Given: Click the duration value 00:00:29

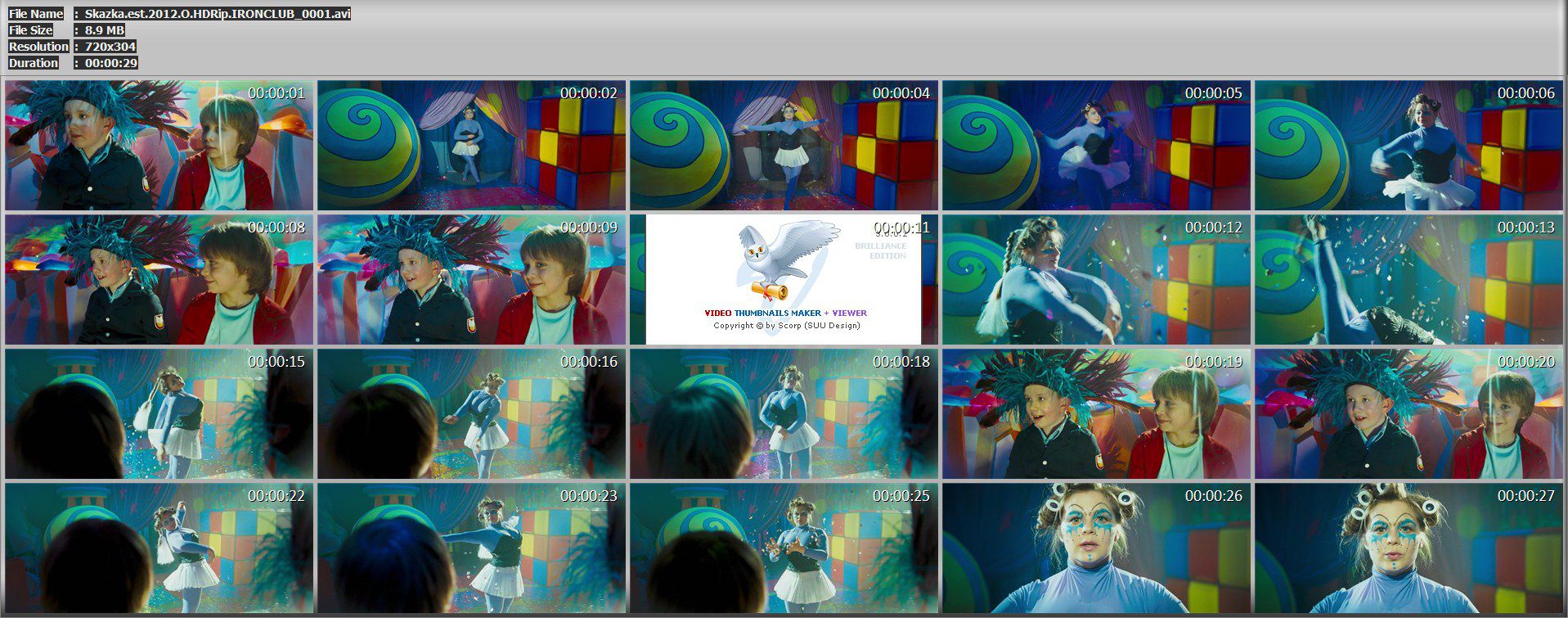Looking at the screenshot, I should pos(111,63).
